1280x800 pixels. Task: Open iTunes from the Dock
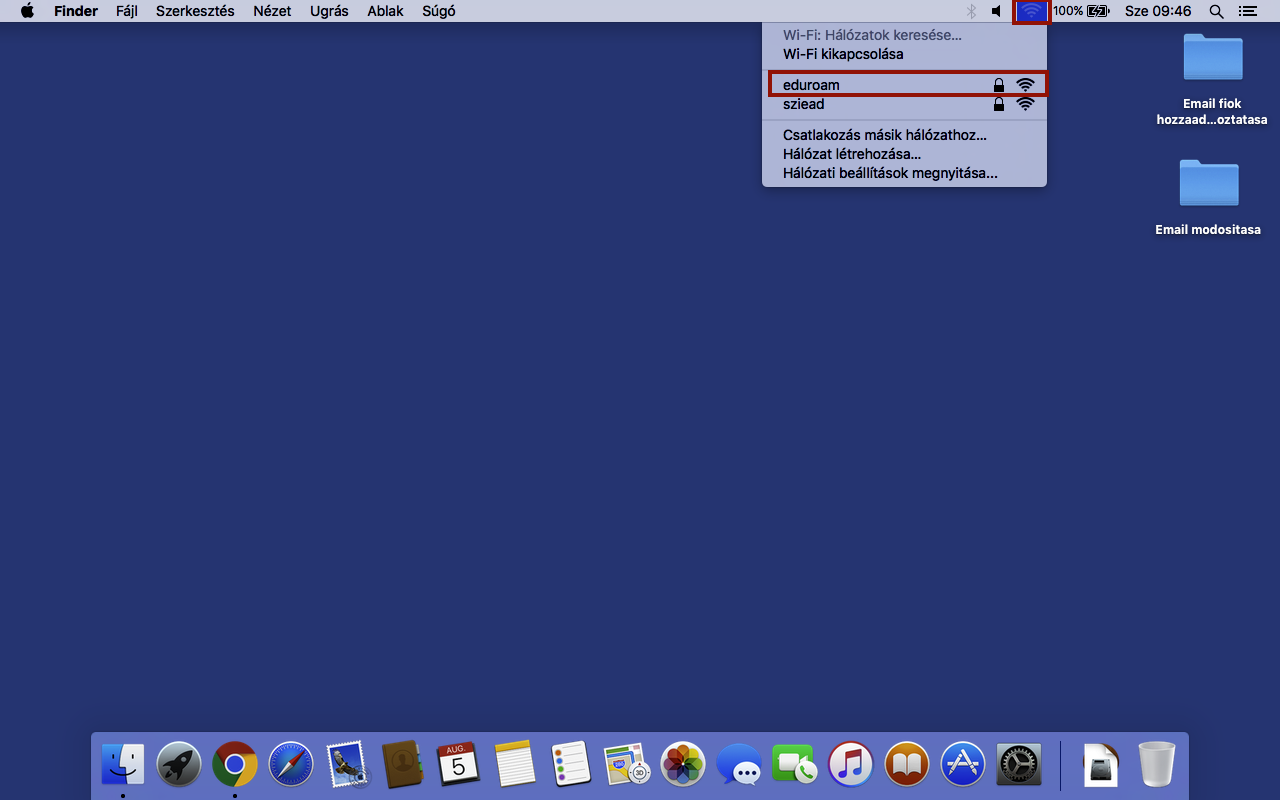(851, 765)
